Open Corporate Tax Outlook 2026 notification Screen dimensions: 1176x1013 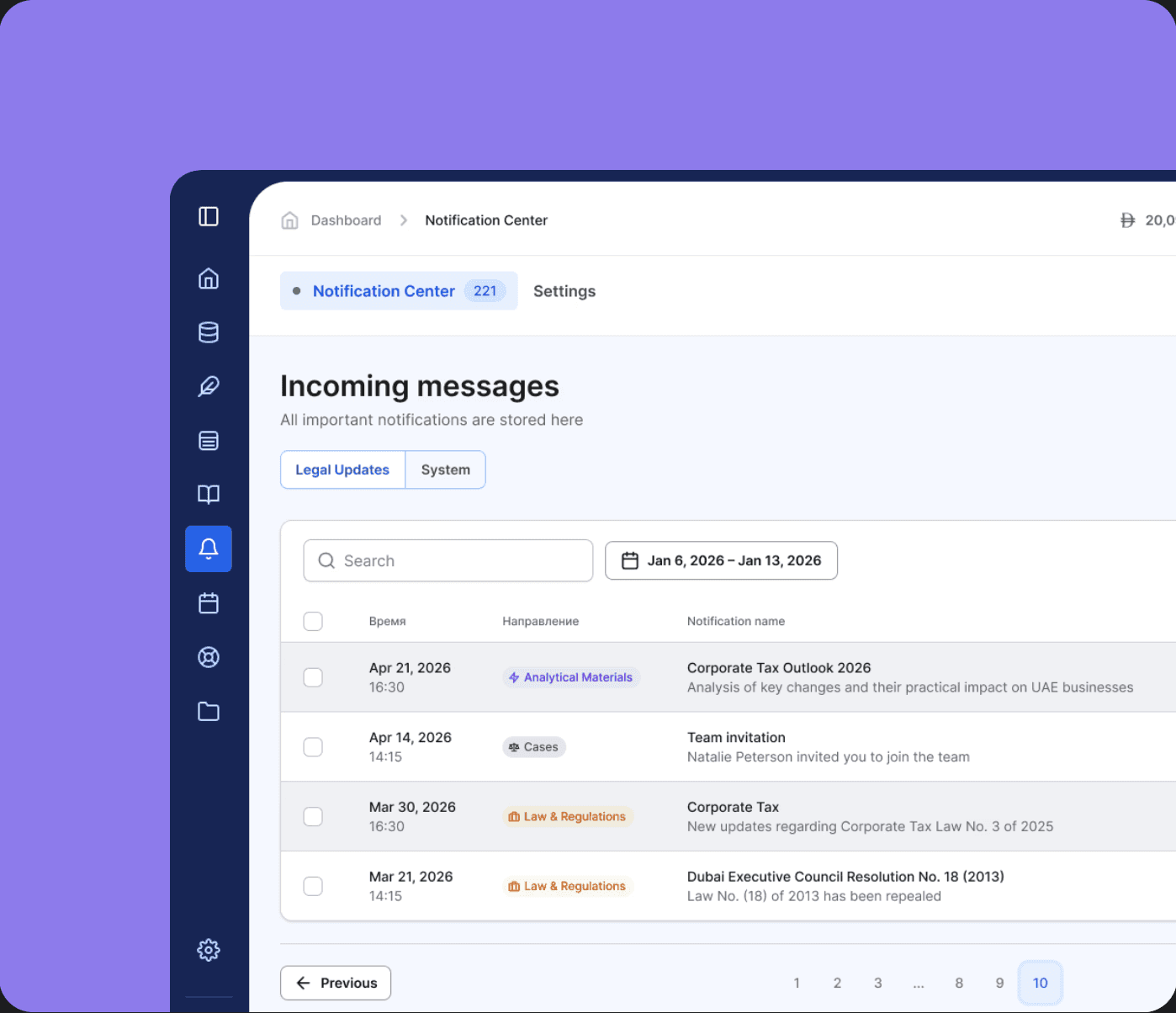779,668
